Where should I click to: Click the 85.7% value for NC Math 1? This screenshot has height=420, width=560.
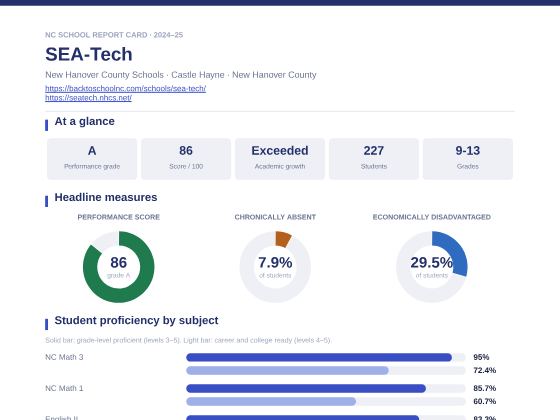485,388
